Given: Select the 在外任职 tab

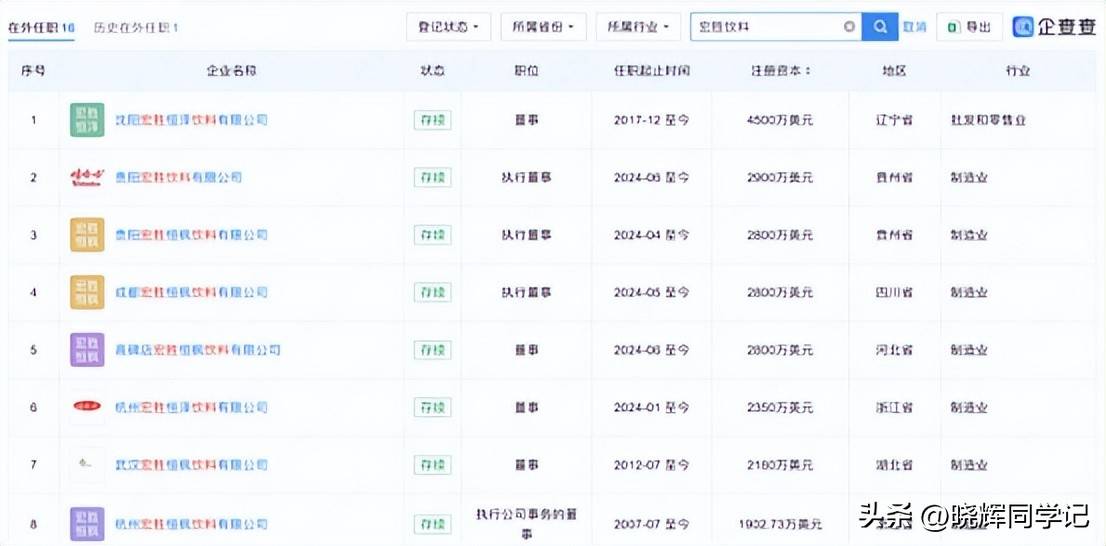Looking at the screenshot, I should [41, 28].
